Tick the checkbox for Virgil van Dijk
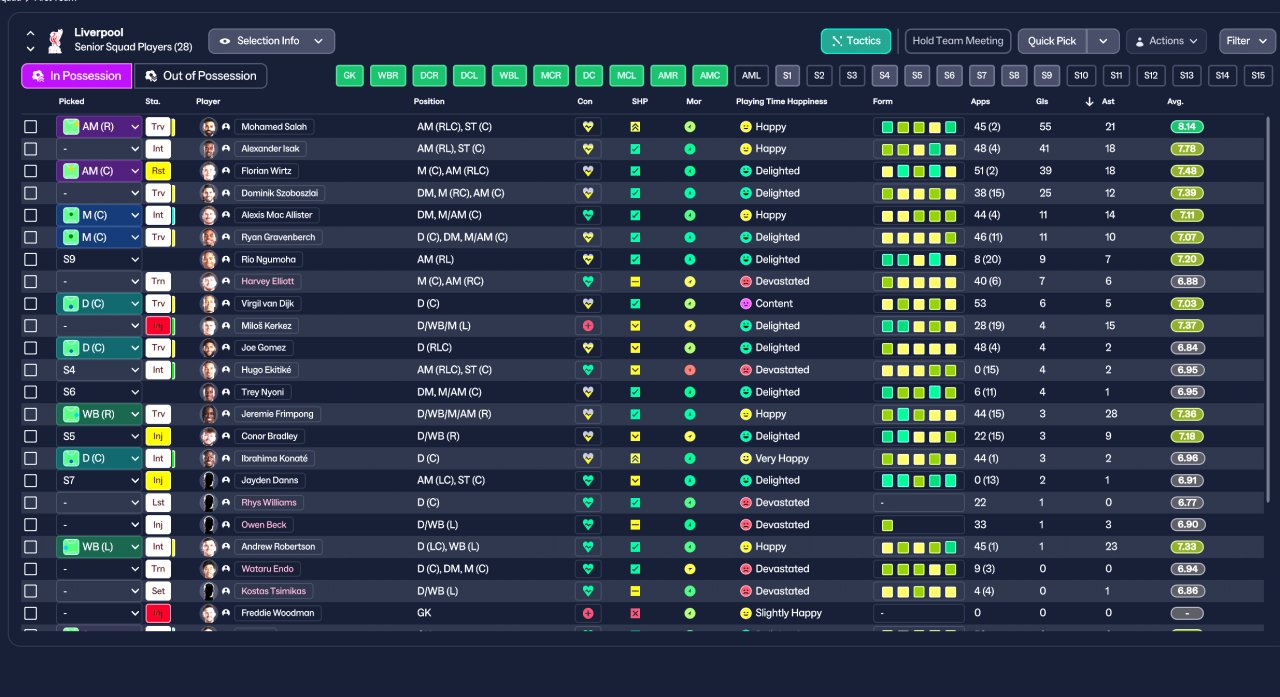Viewport: 1280px width, 697px height. [x=31, y=304]
